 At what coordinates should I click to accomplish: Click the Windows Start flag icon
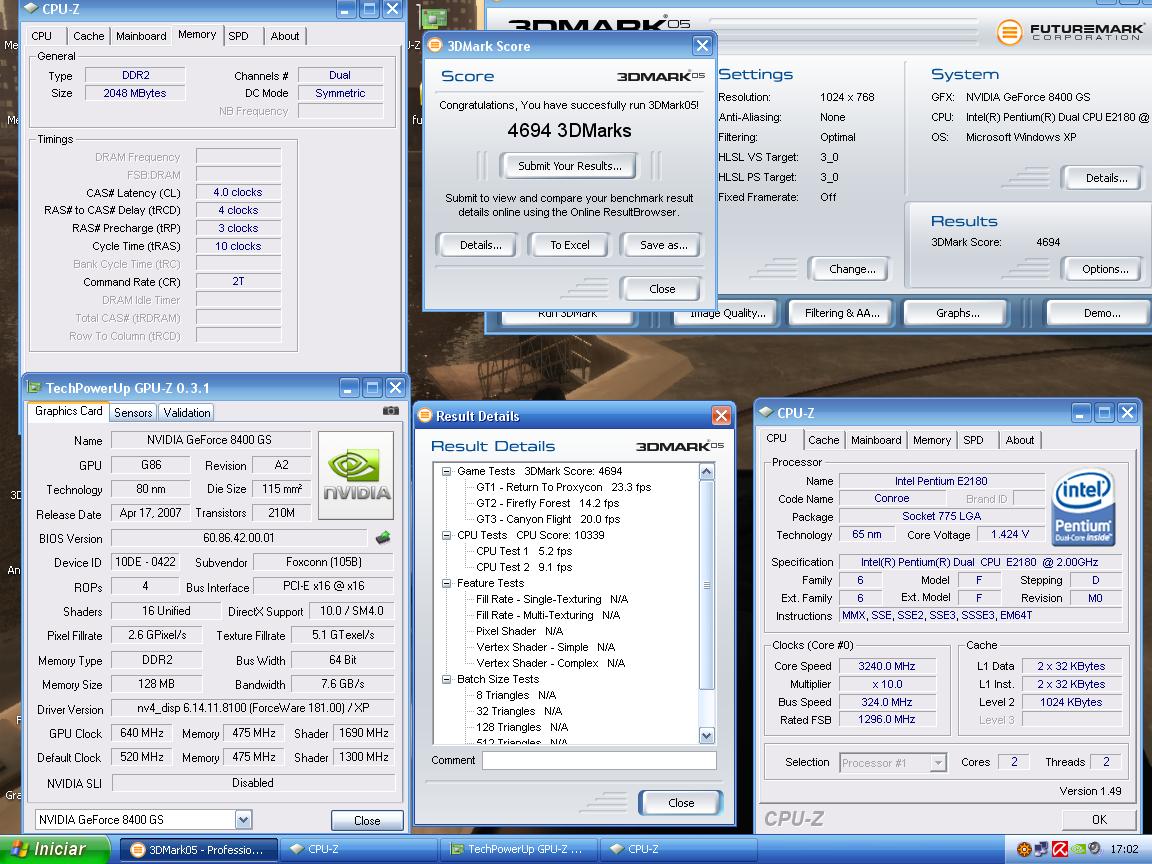click(19, 849)
